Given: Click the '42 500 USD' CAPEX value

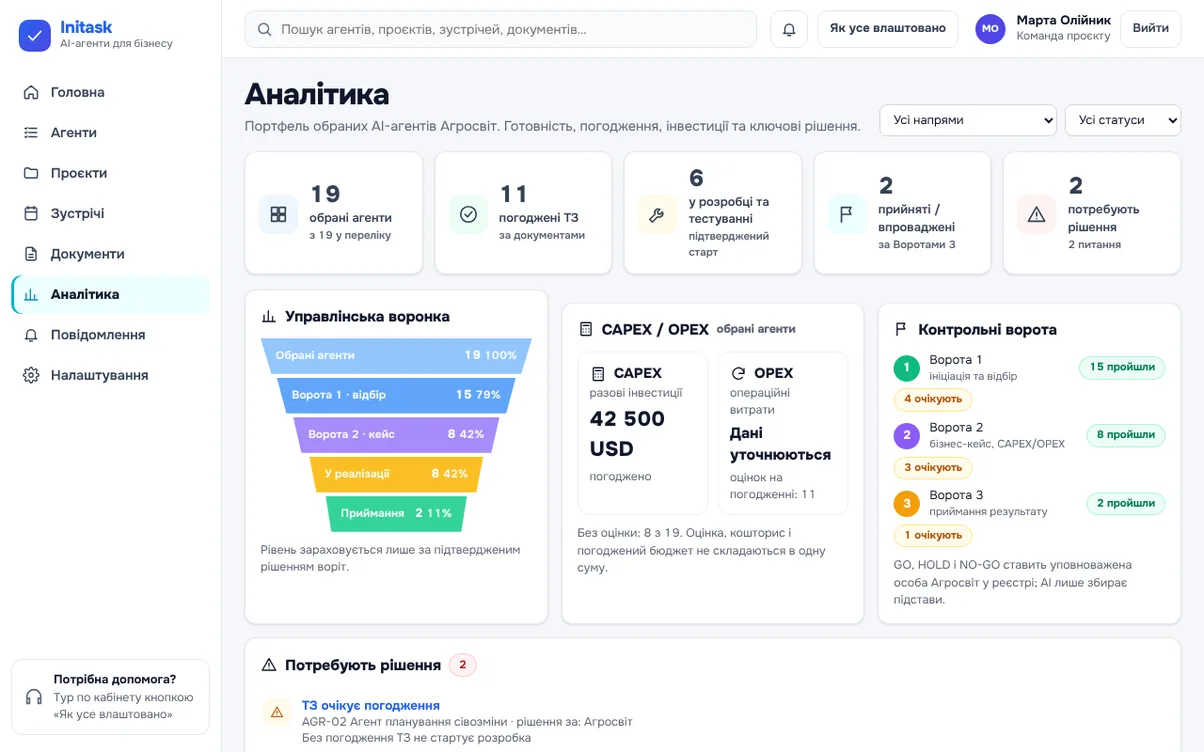Looking at the screenshot, I should 627,433.
